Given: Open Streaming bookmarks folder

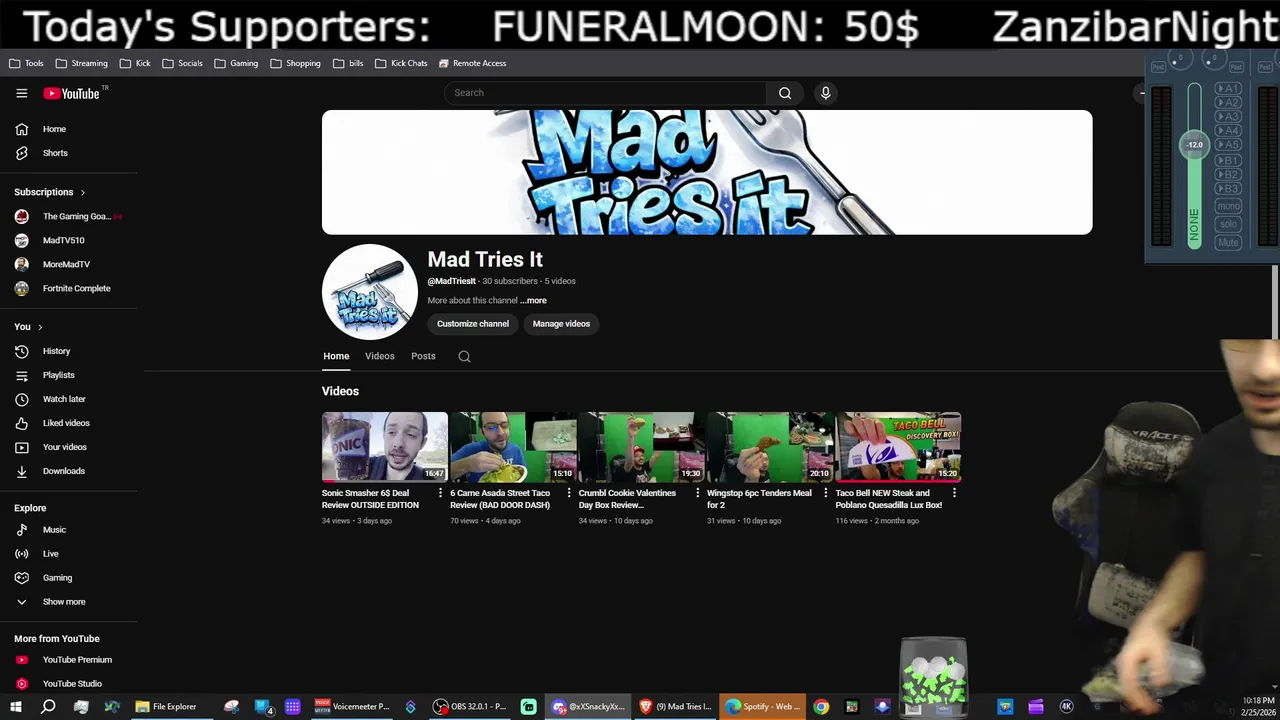Looking at the screenshot, I should 82,63.
